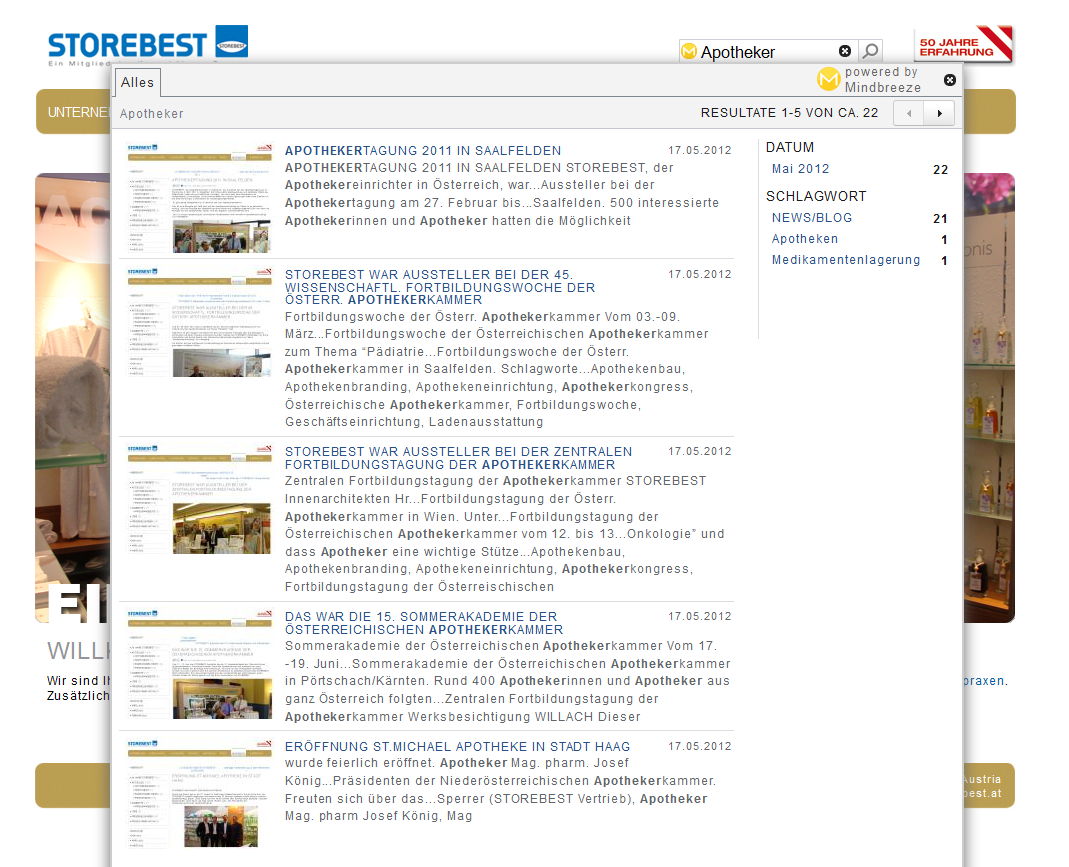This screenshot has height=867, width=1069.
Task: Open the 15. Sommerakademie result link
Action: [424, 623]
